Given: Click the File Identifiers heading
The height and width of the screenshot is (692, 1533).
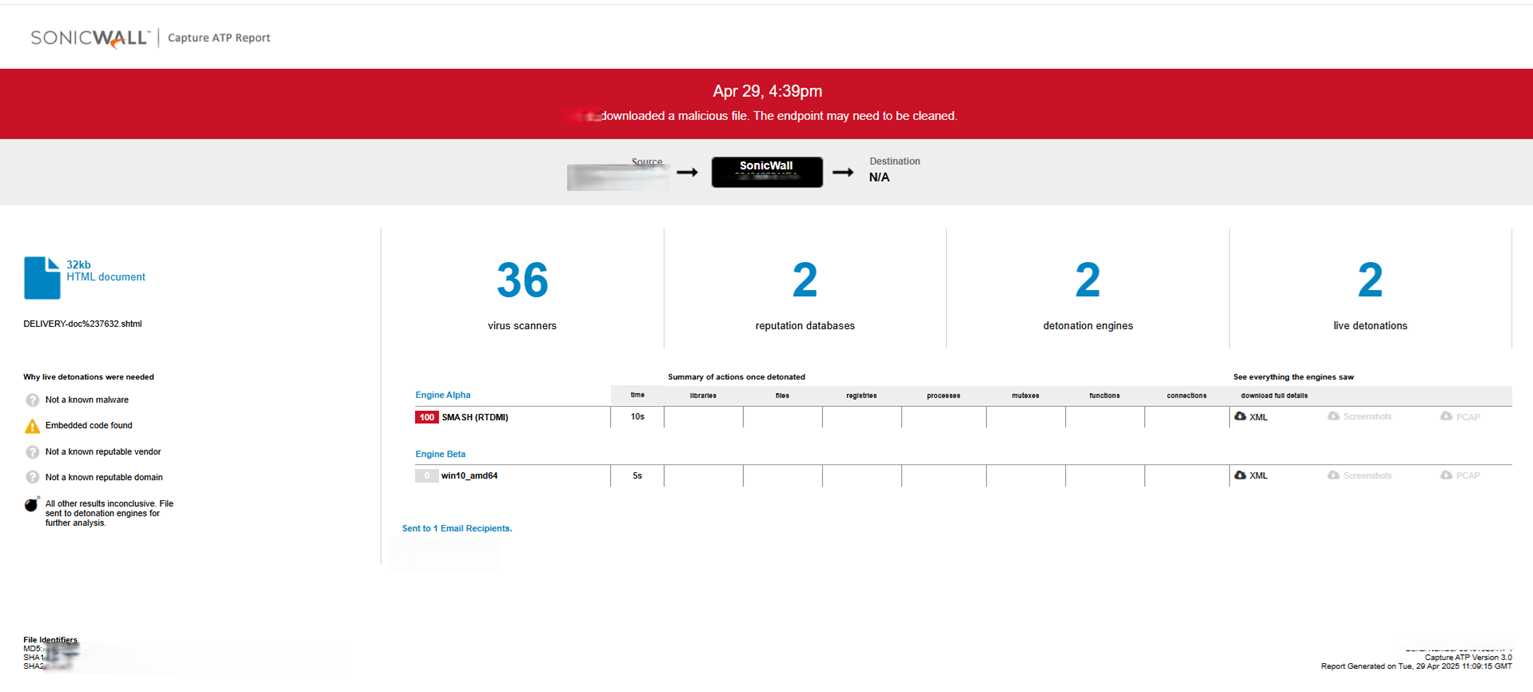Looking at the screenshot, I should point(50,640).
